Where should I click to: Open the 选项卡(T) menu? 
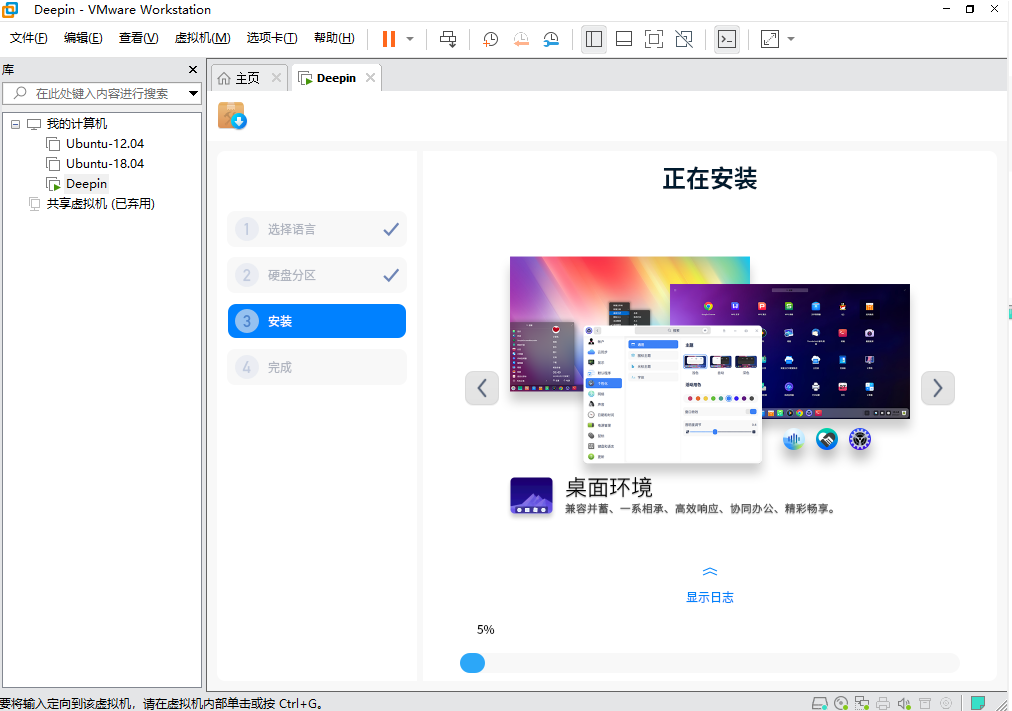272,38
